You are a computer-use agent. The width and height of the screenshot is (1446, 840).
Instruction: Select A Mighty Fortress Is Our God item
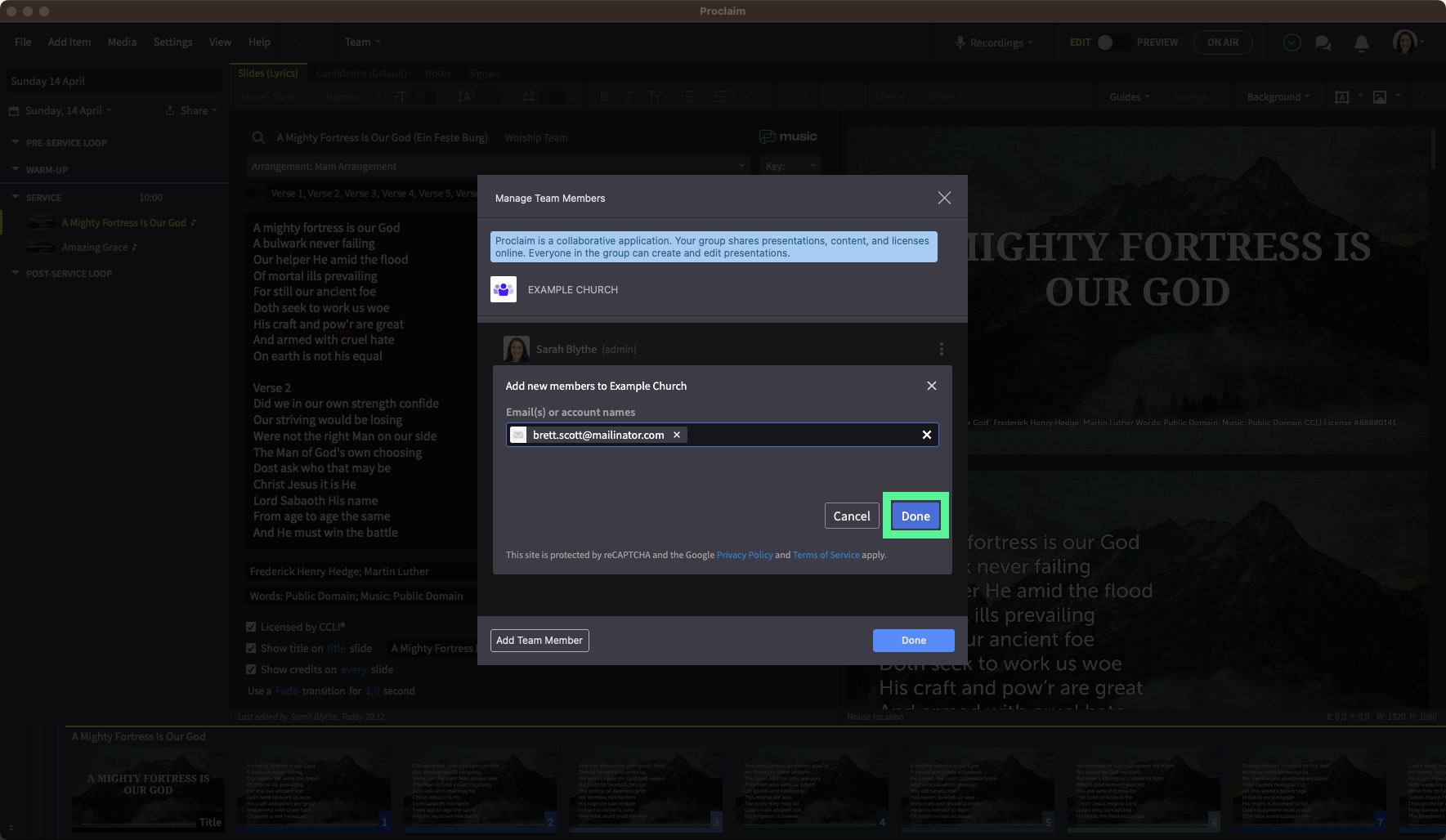click(114, 222)
